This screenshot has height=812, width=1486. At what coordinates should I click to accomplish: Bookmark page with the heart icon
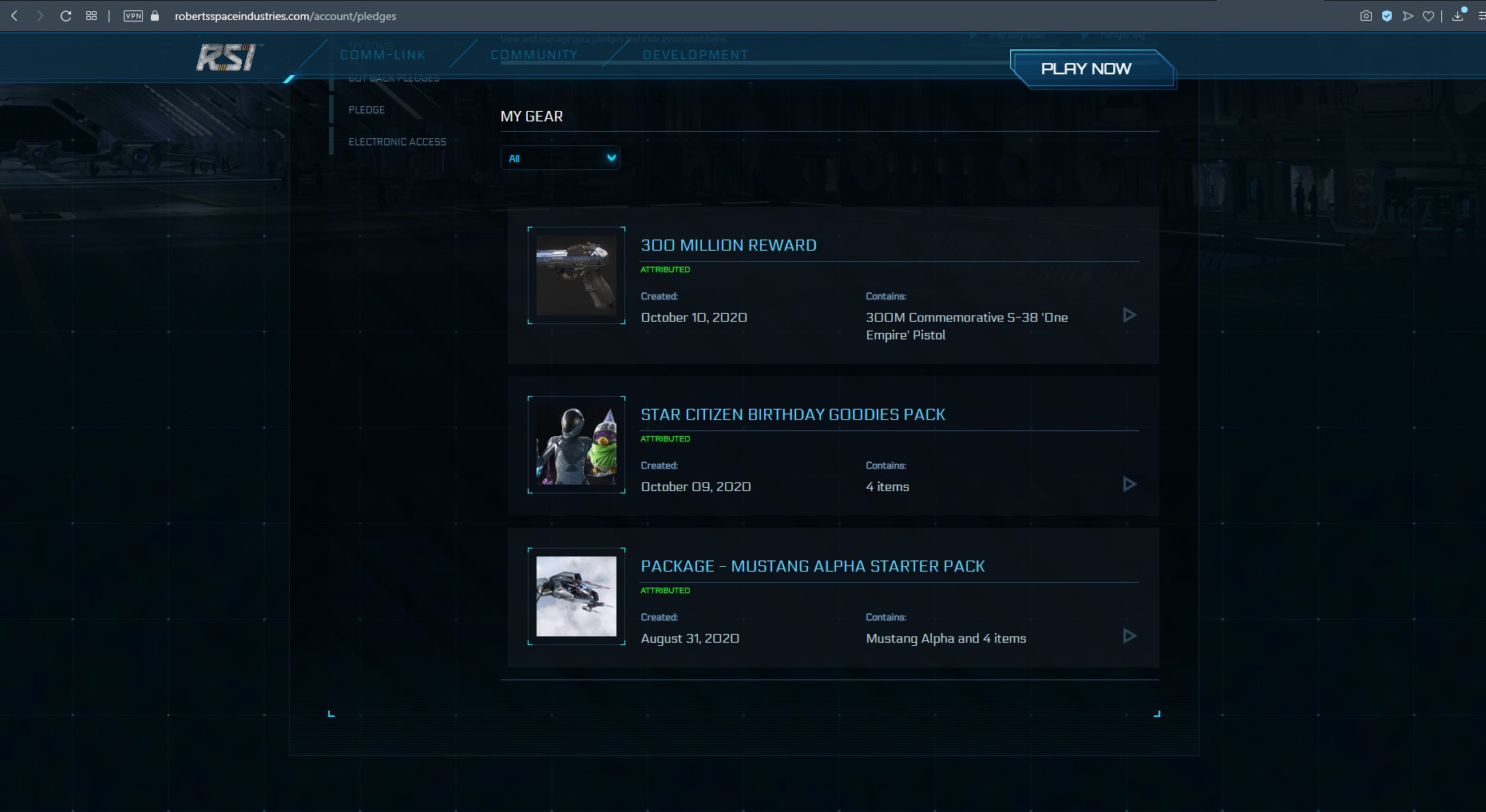click(x=1429, y=16)
